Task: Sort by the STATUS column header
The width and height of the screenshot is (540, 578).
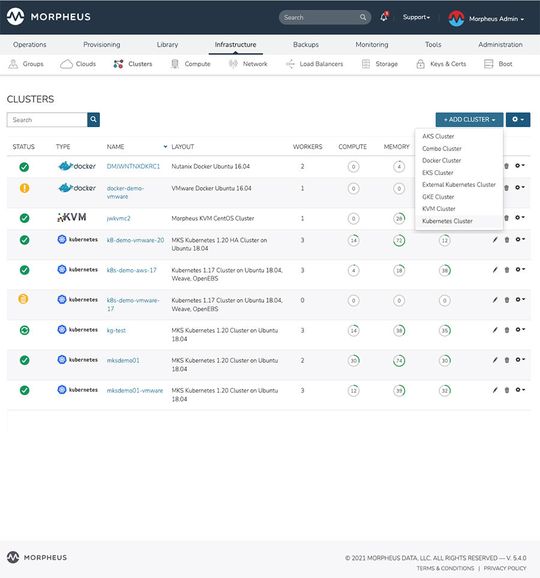Action: (x=24, y=146)
